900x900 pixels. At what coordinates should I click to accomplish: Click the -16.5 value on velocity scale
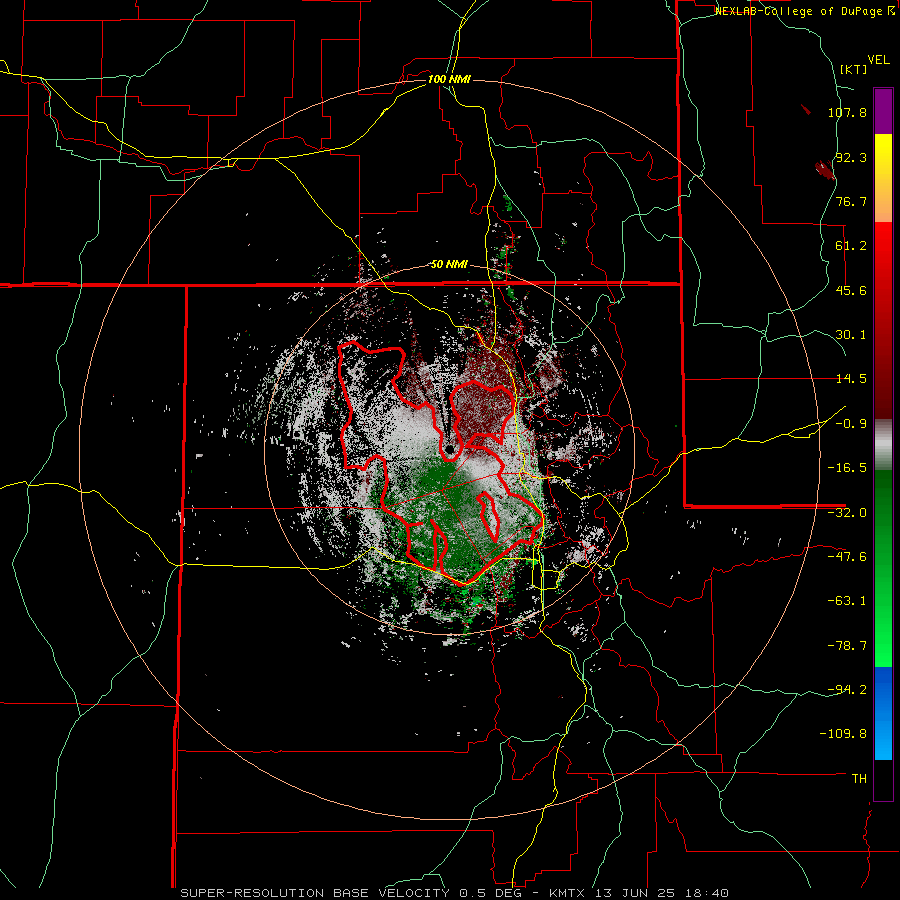coord(847,468)
